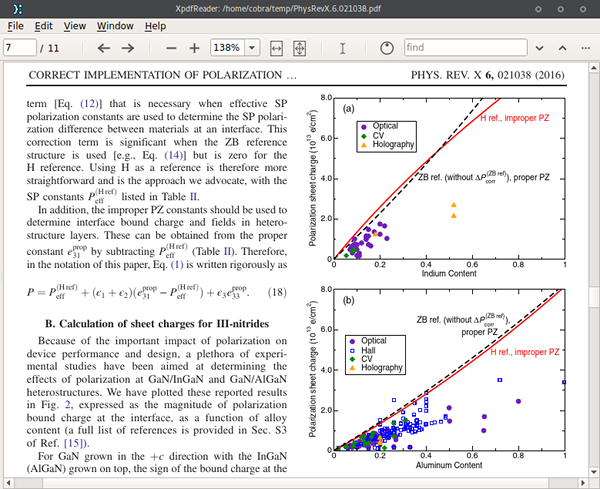Click the vertical scrollbar up arrow
Viewport: 600px width, 489px height.
(593, 68)
